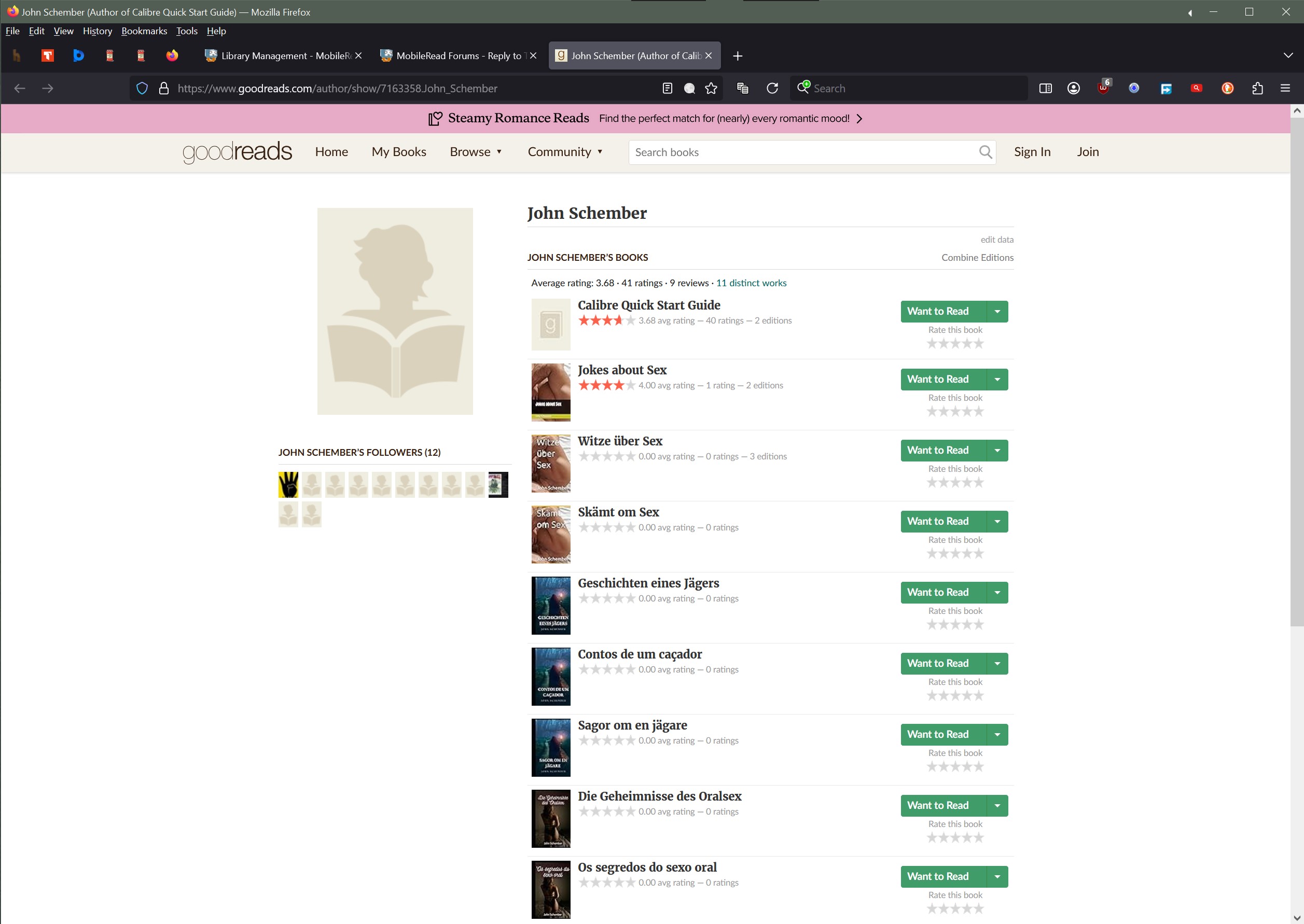Show the sidebars toolbar icon

pos(1045,88)
